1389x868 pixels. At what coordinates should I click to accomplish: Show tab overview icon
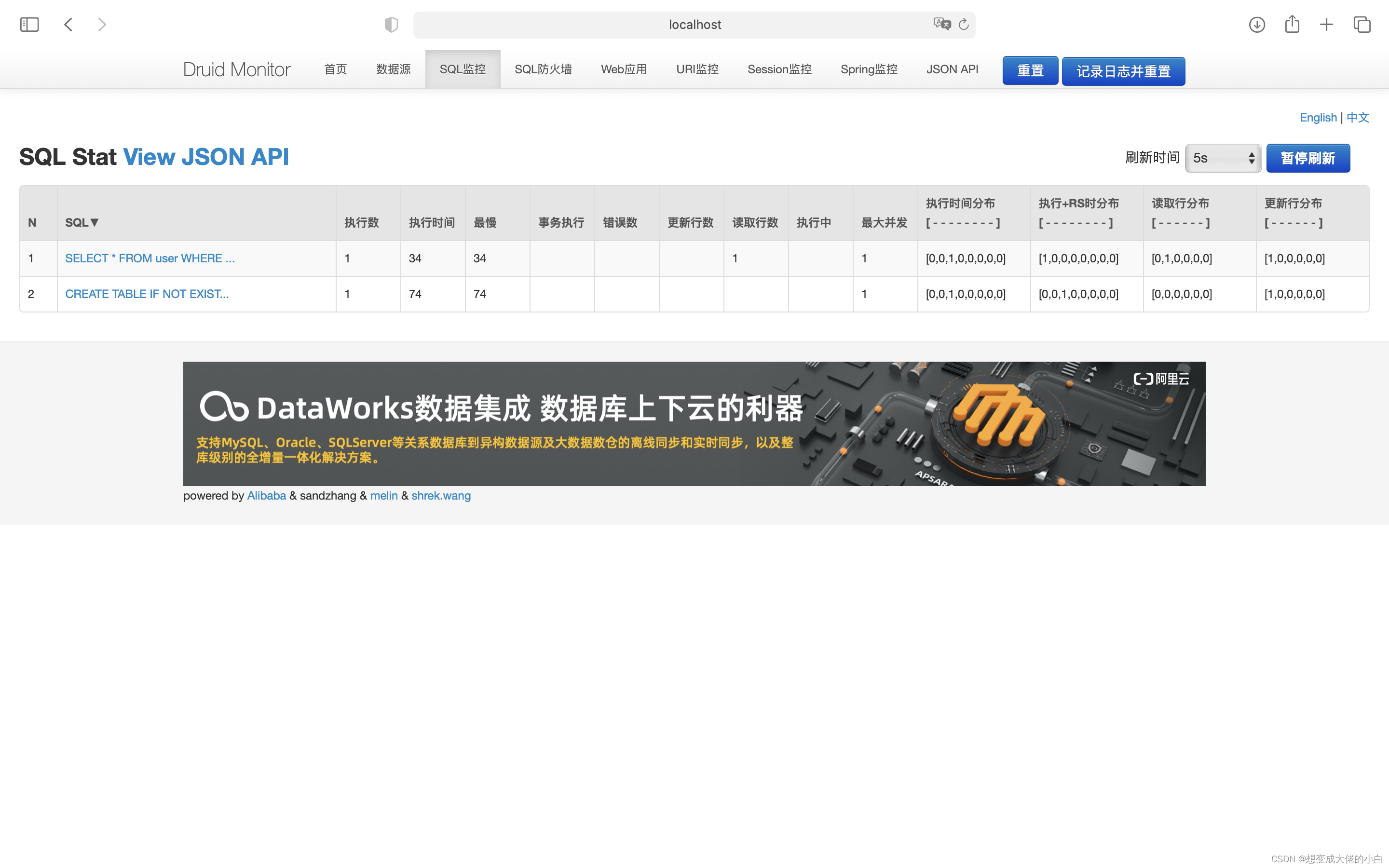[1362, 25]
